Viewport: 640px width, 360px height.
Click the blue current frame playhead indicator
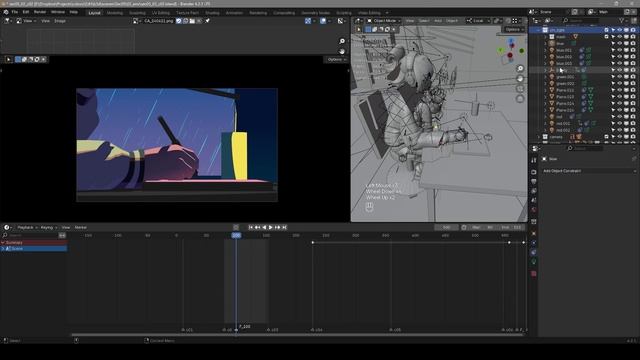(x=236, y=236)
